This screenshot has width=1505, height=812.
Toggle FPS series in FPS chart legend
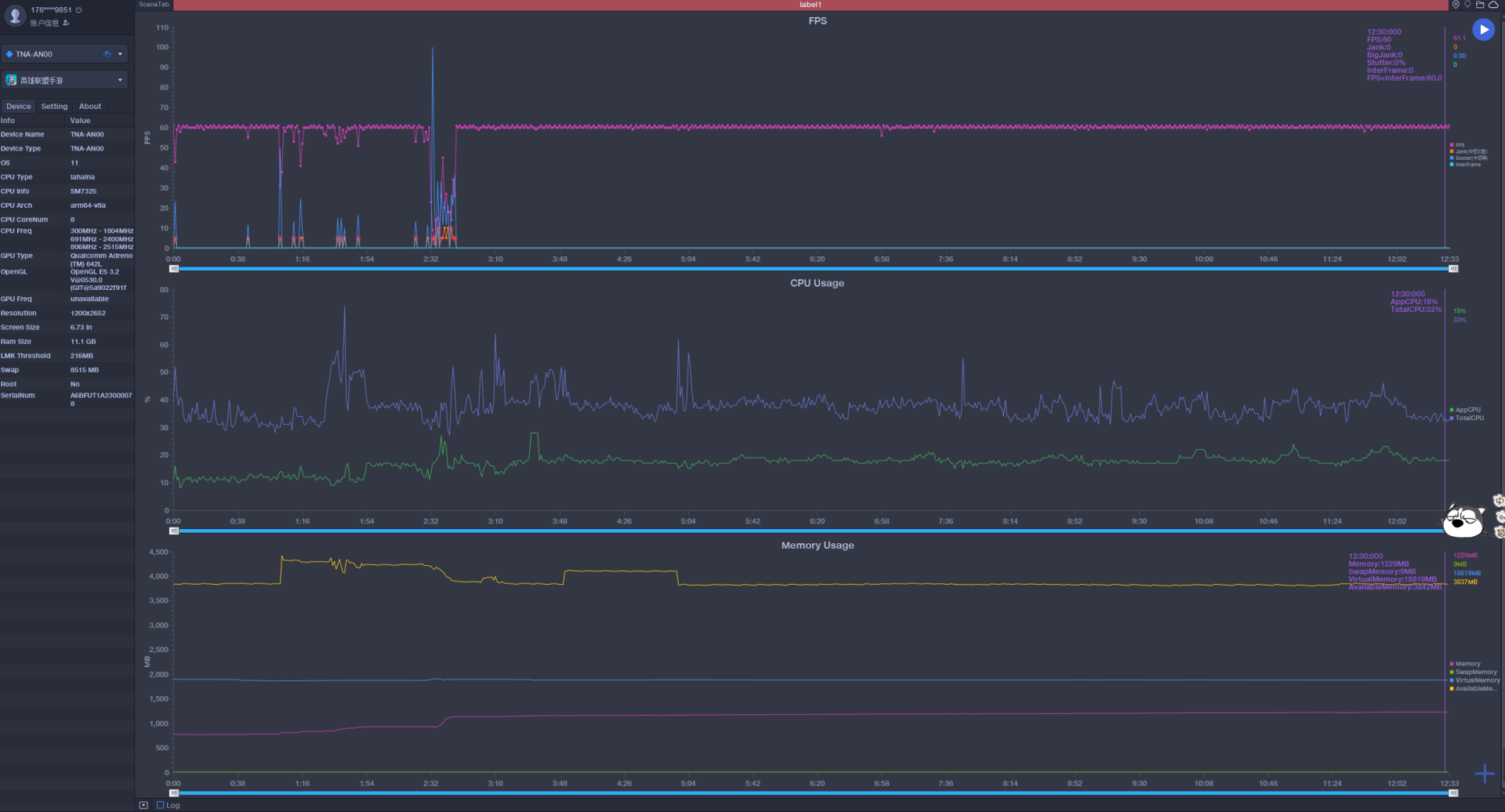(x=1457, y=145)
